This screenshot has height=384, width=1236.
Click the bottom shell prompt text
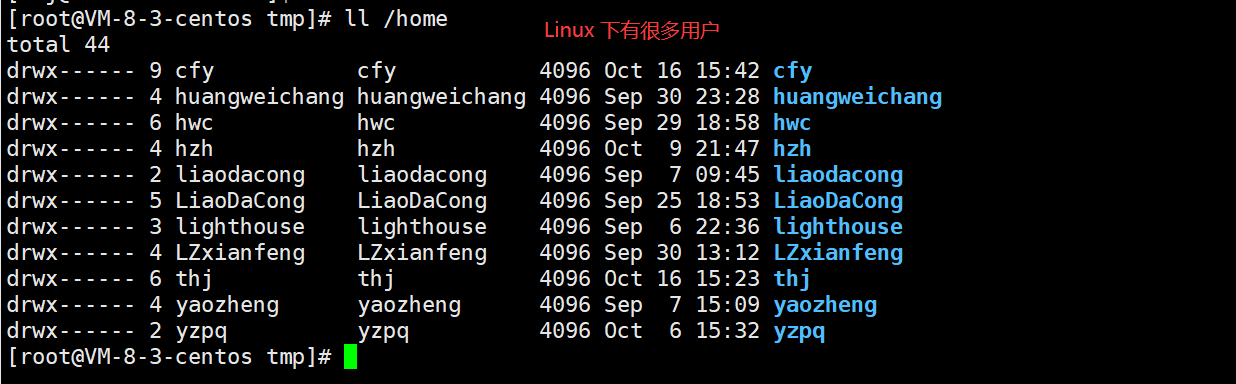click(170, 357)
